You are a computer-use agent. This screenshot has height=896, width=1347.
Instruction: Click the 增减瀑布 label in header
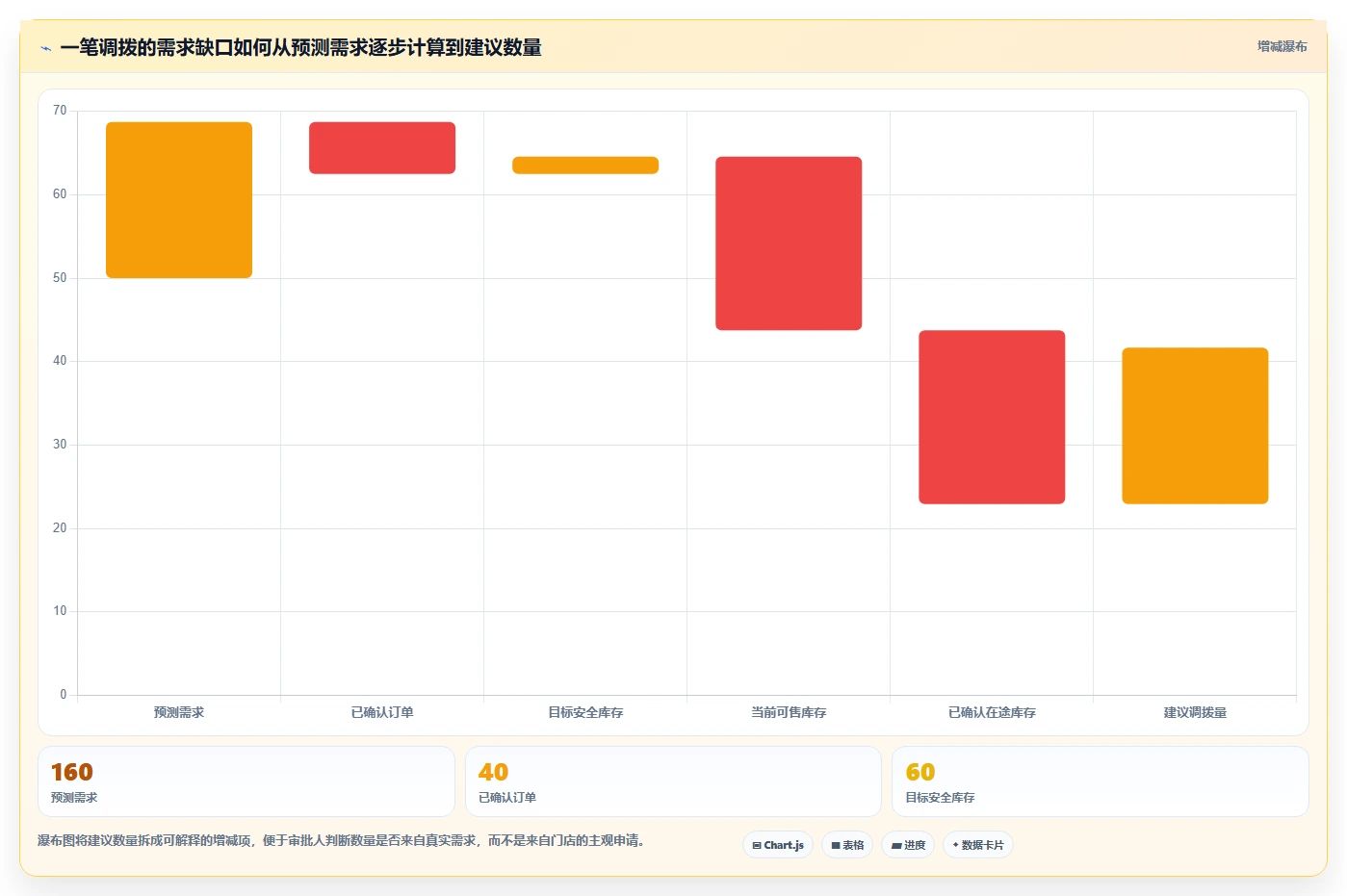(x=1282, y=46)
